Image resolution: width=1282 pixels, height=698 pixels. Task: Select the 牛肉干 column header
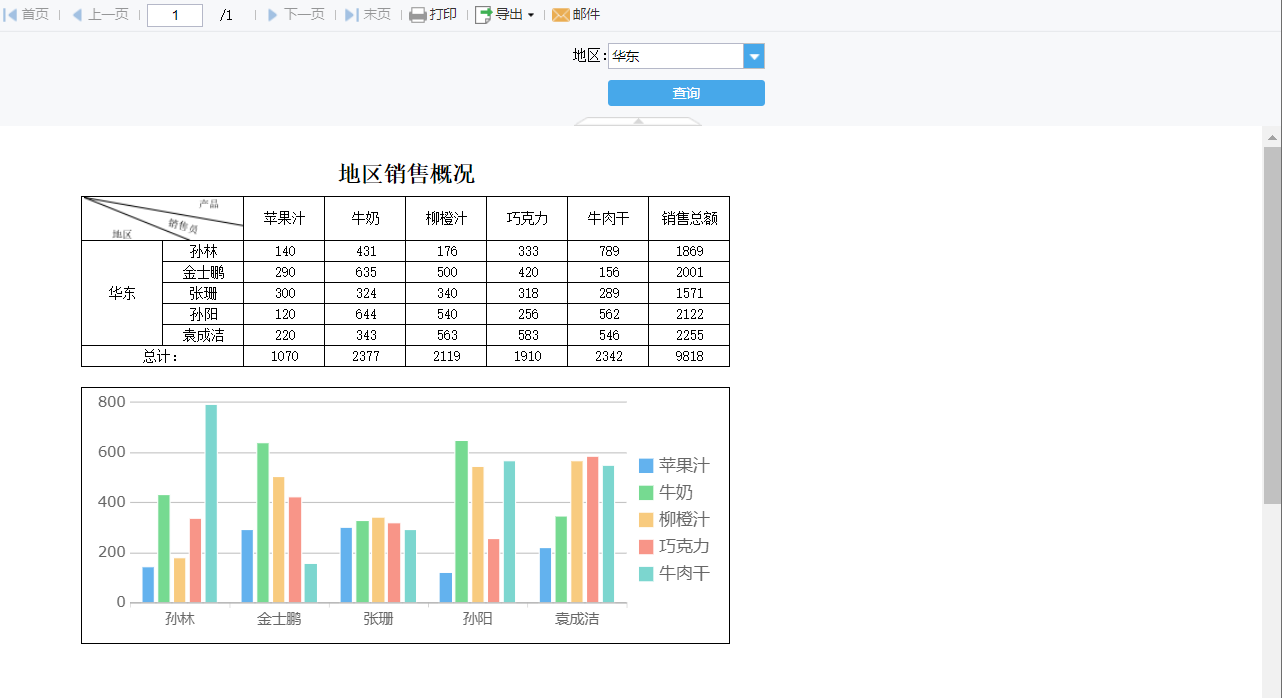click(608, 218)
